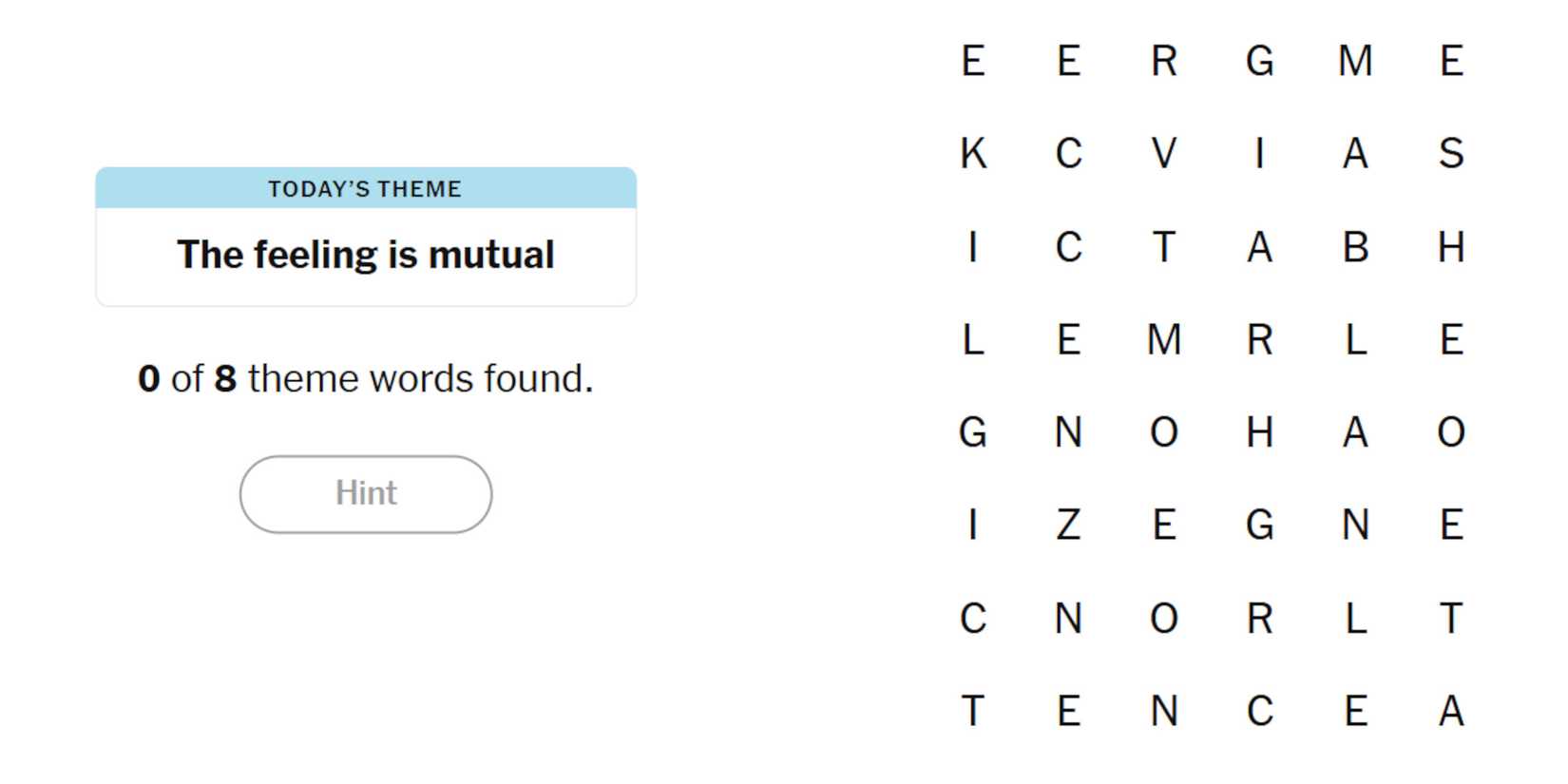Select the M in the top row
The width and height of the screenshot is (1568, 784).
click(x=1355, y=61)
